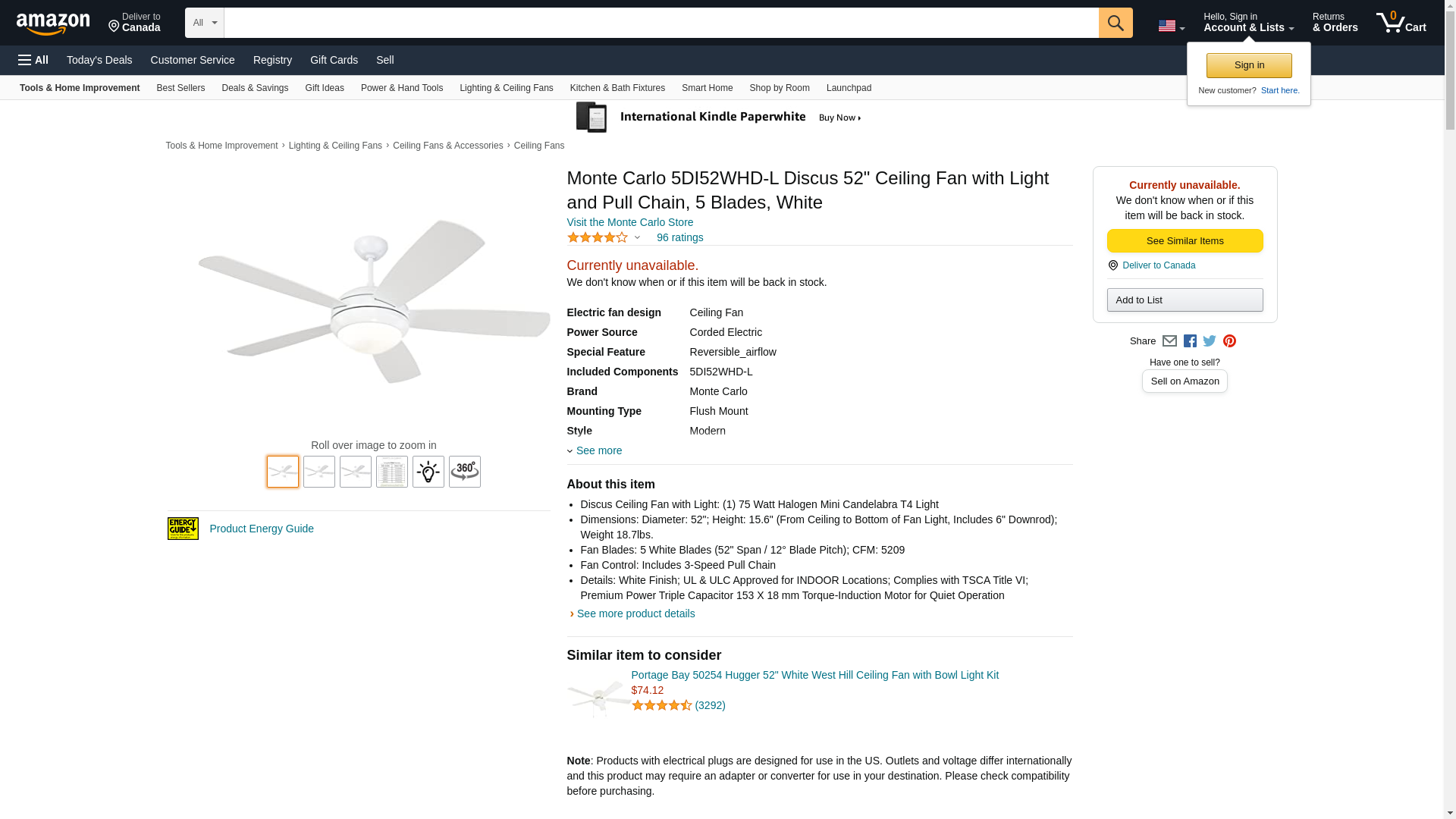Share product on Facebook icon

1190,341
